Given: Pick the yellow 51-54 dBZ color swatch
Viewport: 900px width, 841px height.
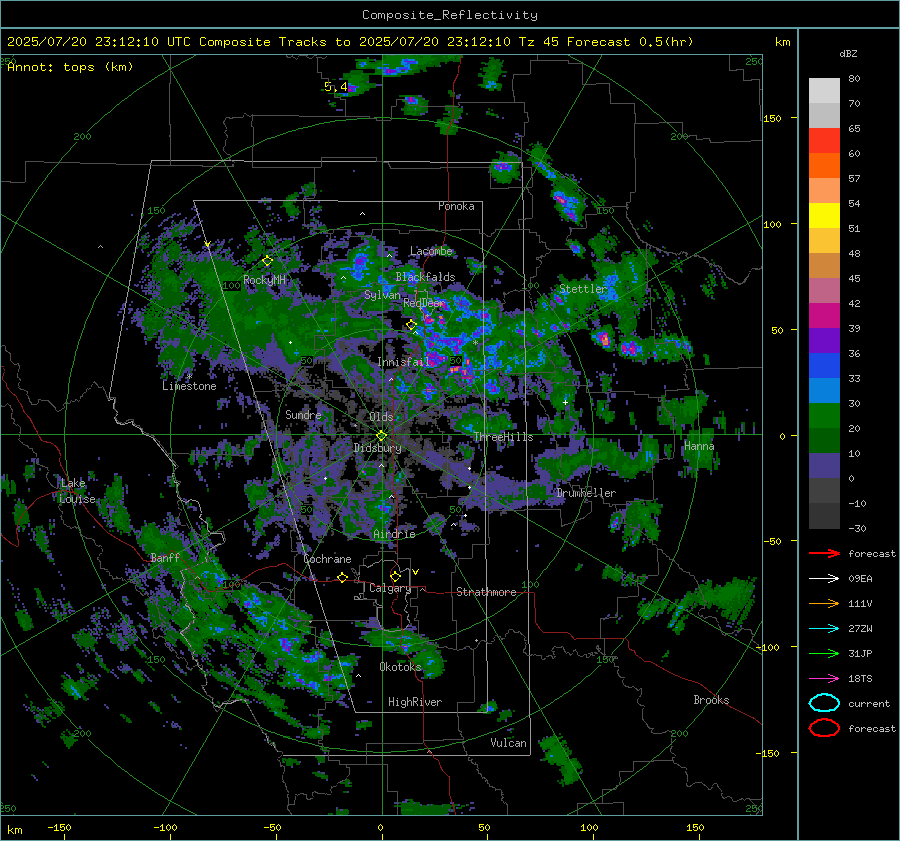Looking at the screenshot, I should 824,216.
